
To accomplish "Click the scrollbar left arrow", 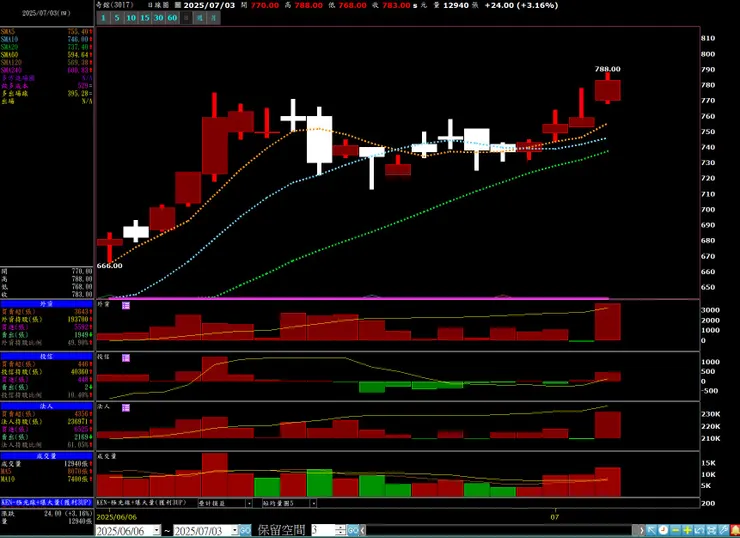I will (x=363, y=530).
